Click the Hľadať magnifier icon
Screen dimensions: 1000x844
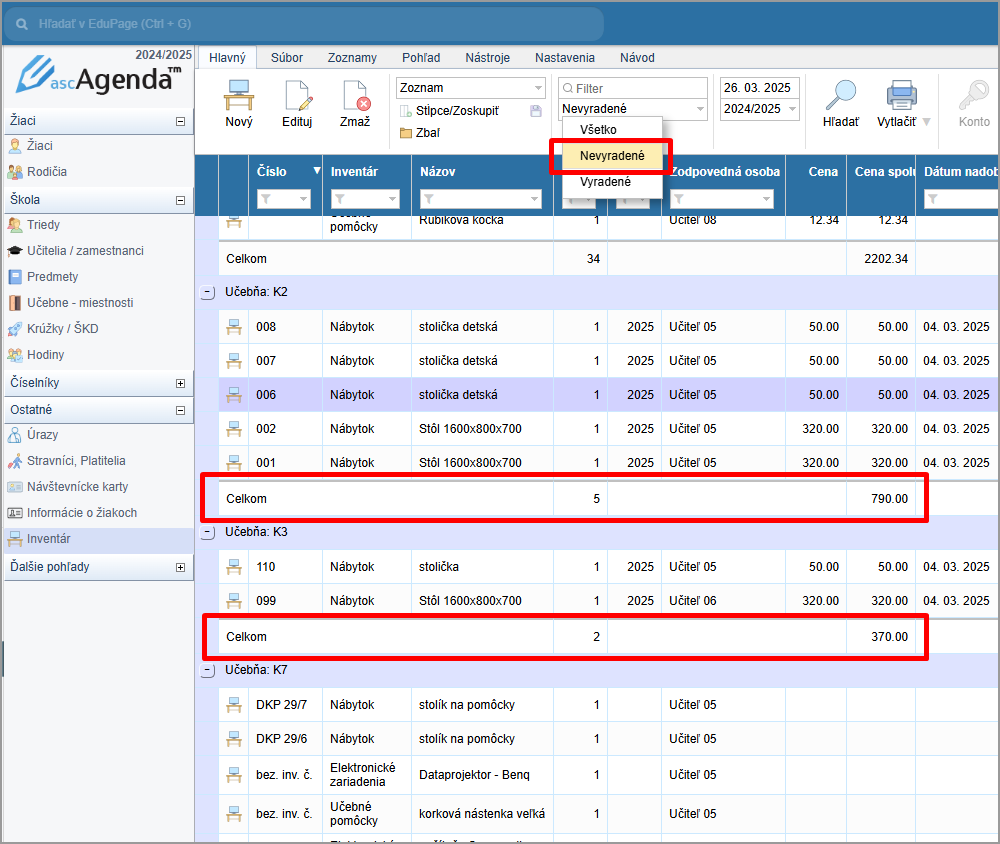click(x=840, y=96)
